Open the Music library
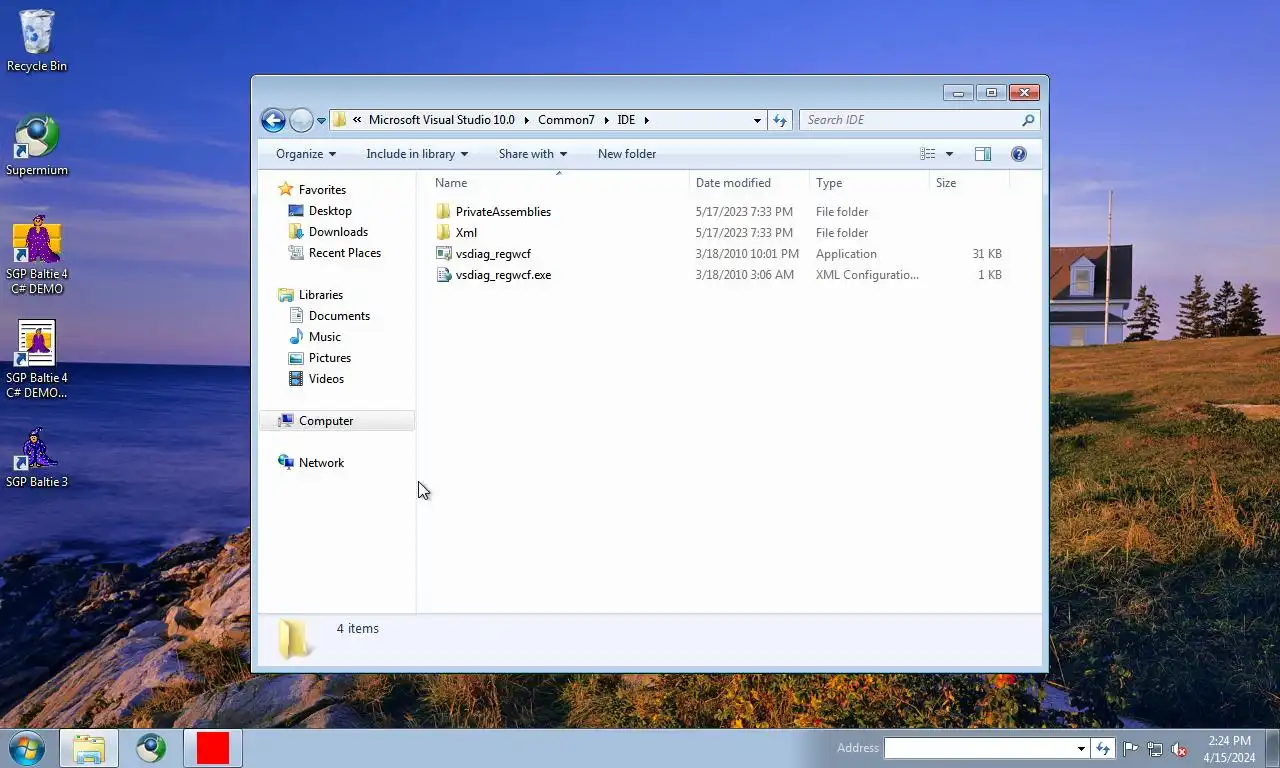The image size is (1280, 768). click(x=325, y=337)
